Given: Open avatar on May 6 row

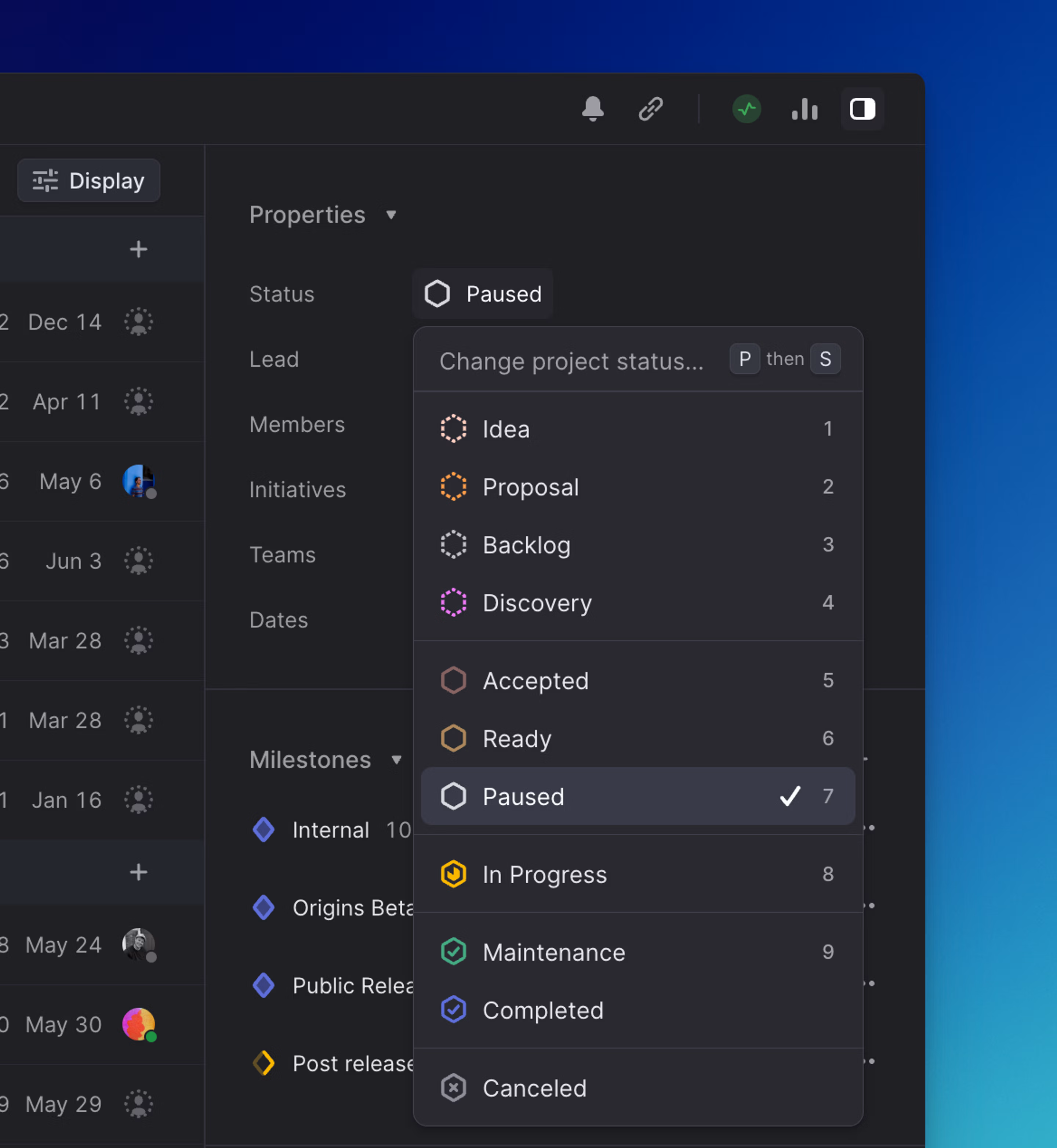Looking at the screenshot, I should (139, 481).
